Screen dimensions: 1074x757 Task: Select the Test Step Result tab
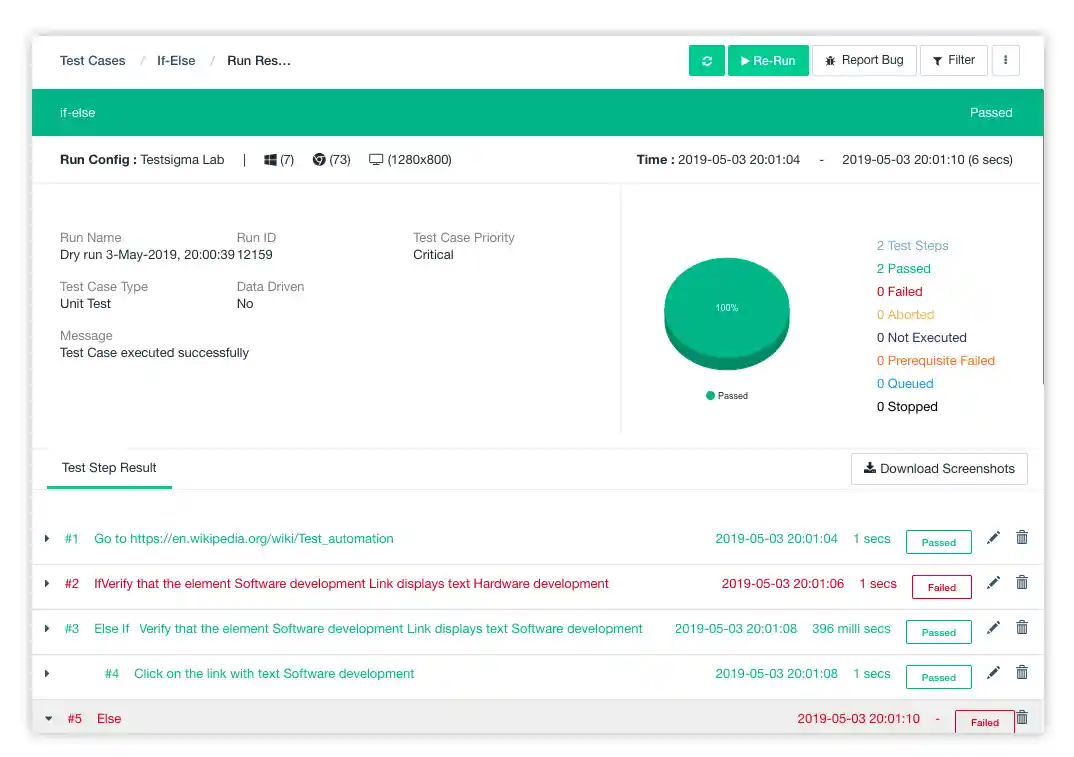pyautogui.click(x=109, y=468)
